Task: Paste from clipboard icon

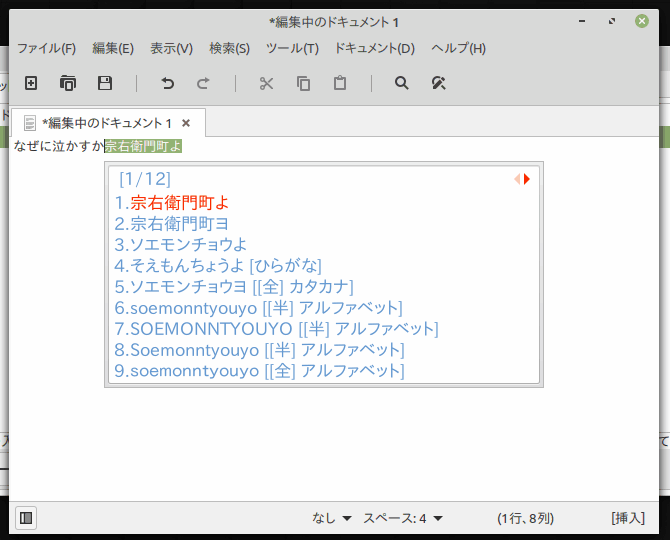Action: [340, 83]
